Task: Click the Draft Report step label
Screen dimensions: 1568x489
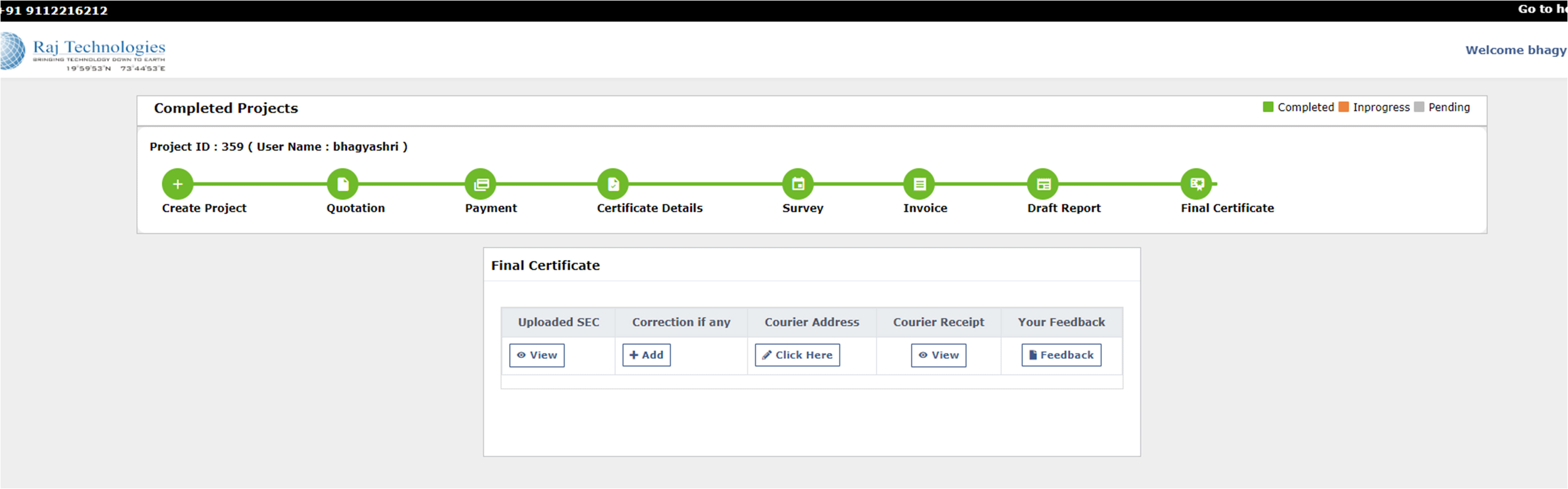Action: click(x=1064, y=208)
